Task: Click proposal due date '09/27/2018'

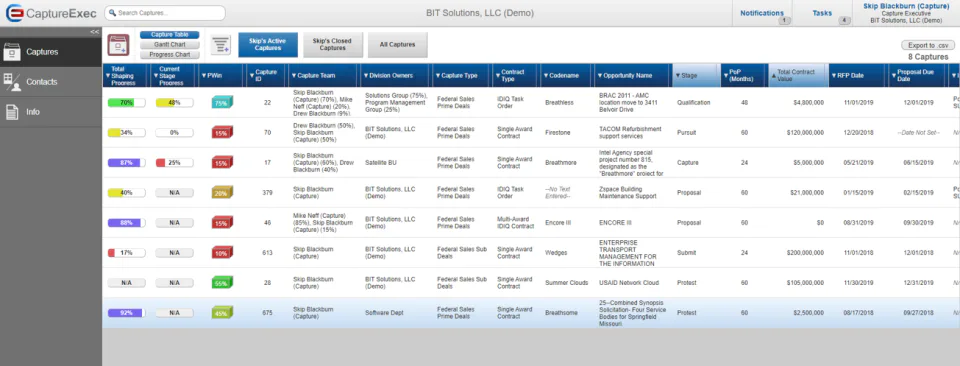Action: [917, 313]
